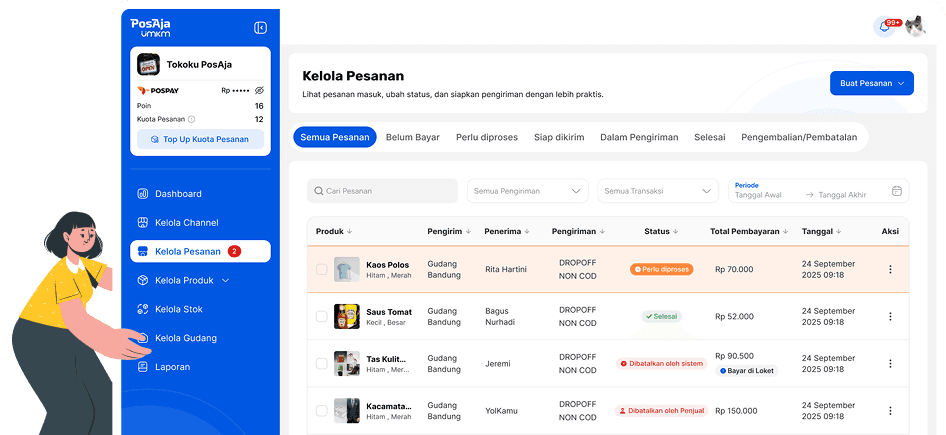
Task: Sort by Pengiriman column arrow
Action: click(602, 232)
